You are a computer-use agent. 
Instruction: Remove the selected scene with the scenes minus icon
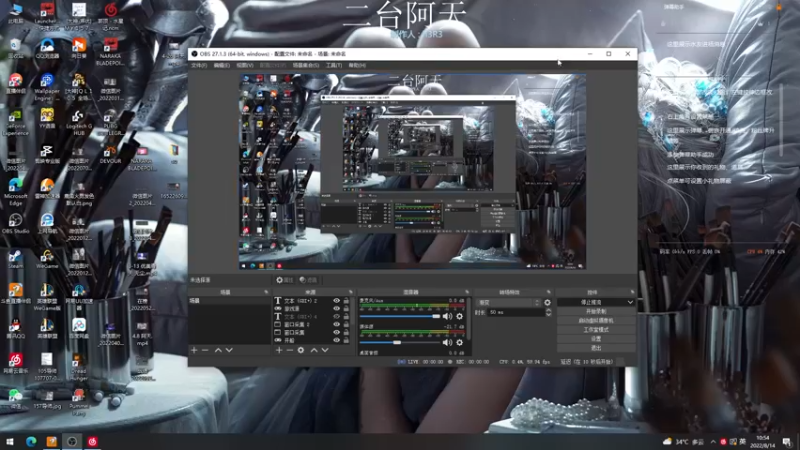point(205,350)
